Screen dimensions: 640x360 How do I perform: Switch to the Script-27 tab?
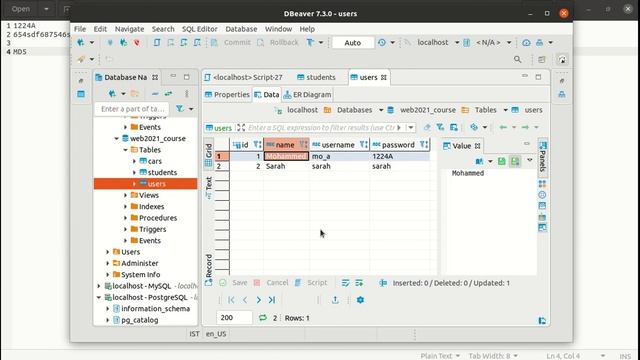click(243, 77)
